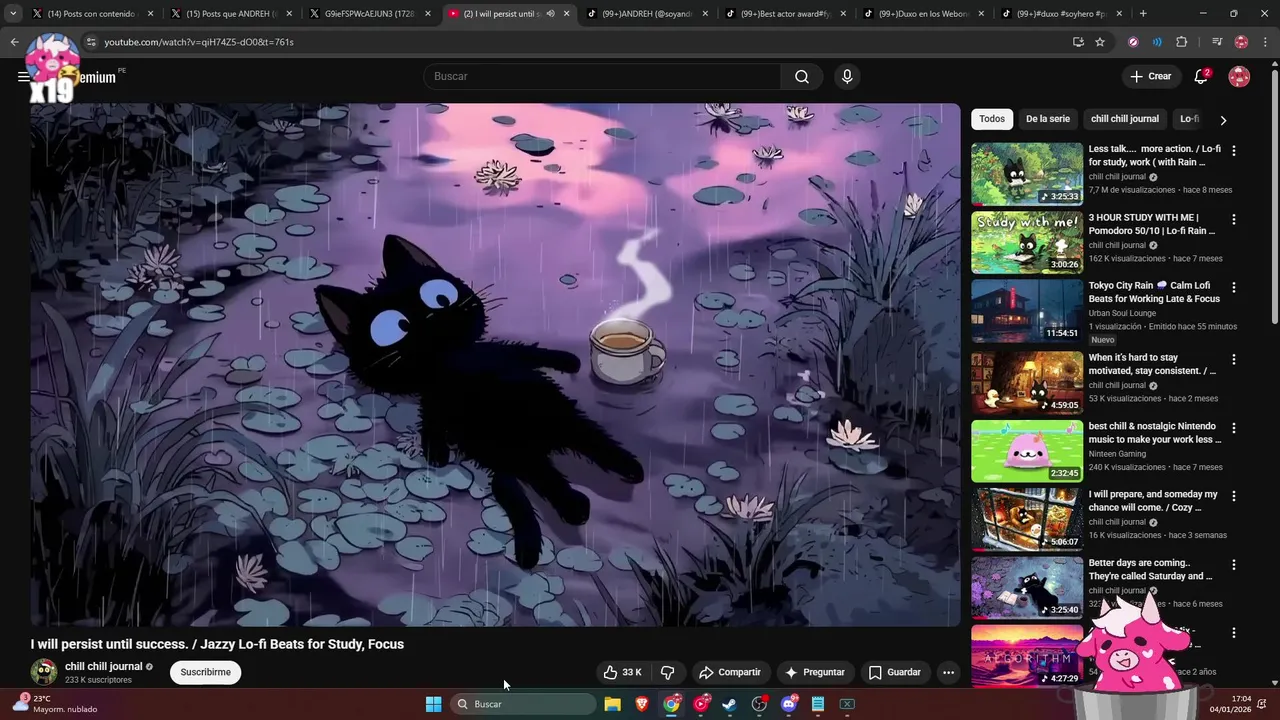Click the YouTube search input field
This screenshot has width=1280, height=720.
pos(602,77)
